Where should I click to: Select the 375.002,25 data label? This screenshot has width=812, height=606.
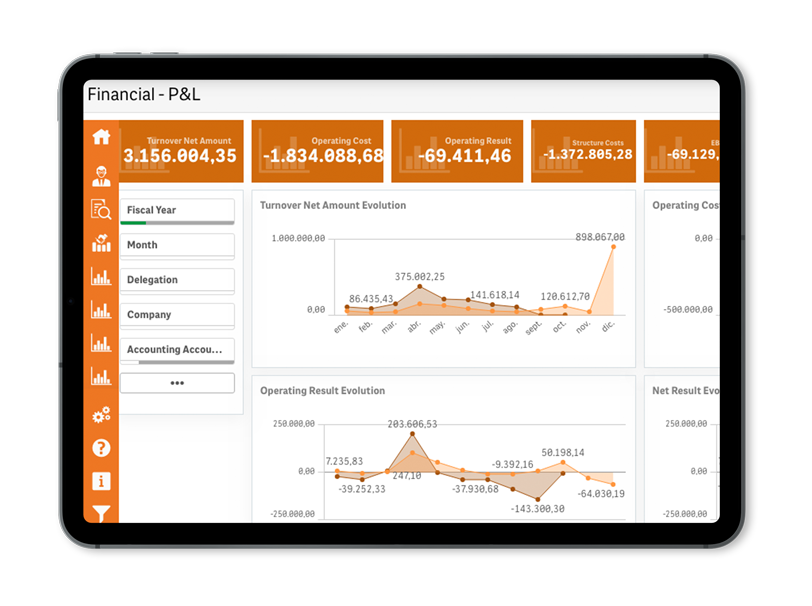[419, 277]
